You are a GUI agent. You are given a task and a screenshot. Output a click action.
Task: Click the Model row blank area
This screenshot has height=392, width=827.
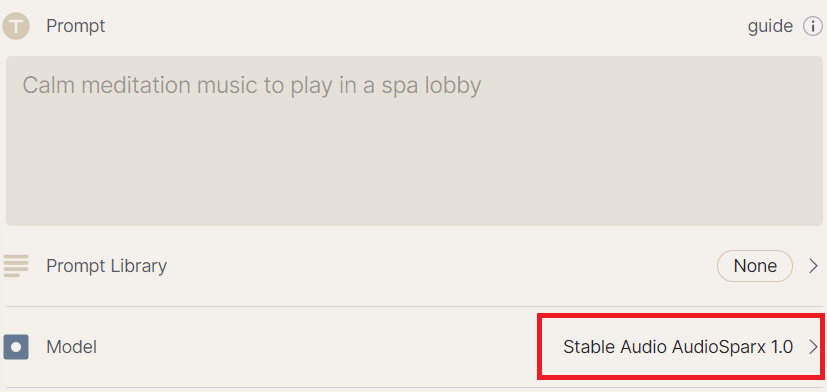[316, 347]
